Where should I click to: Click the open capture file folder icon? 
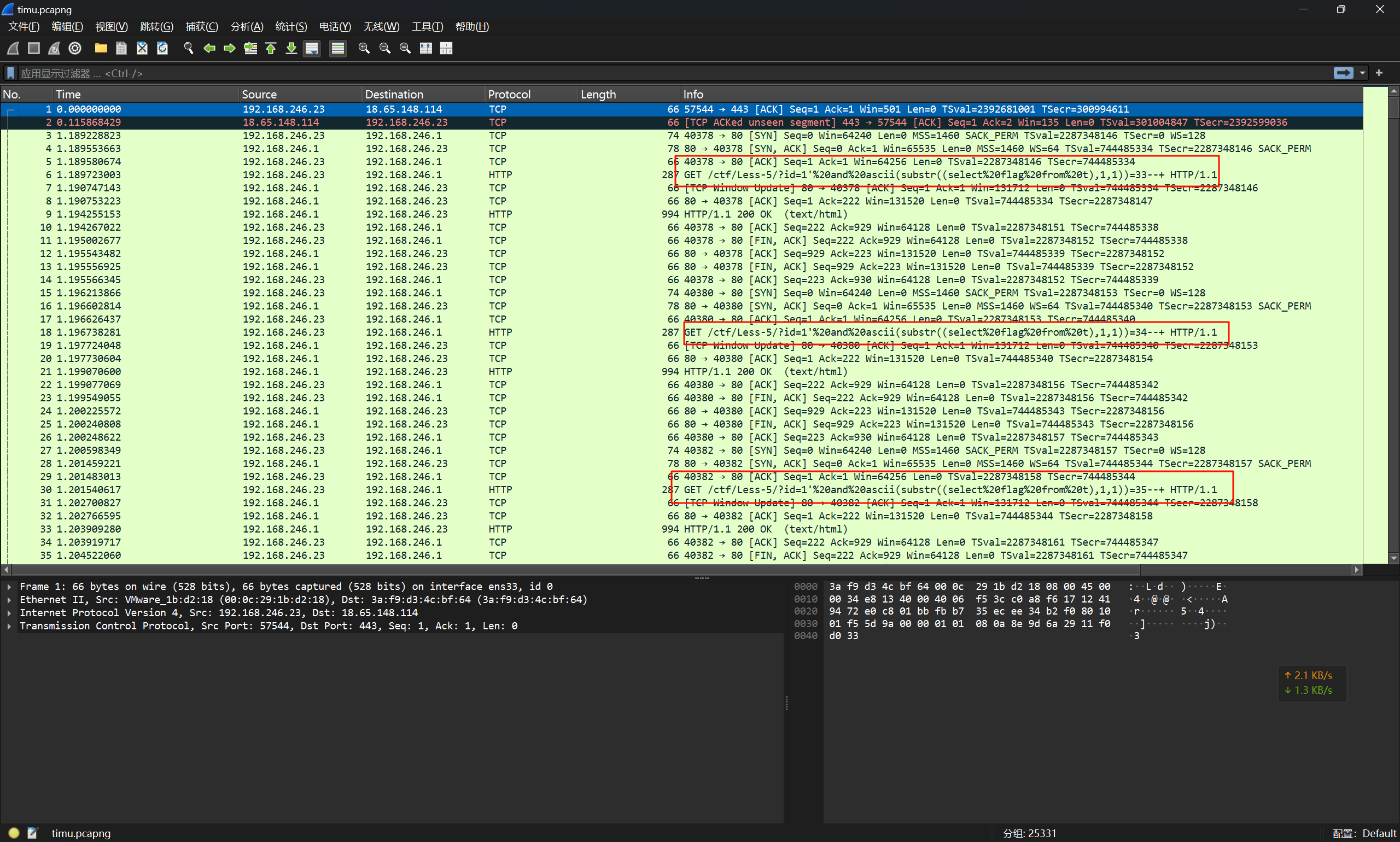point(101,48)
